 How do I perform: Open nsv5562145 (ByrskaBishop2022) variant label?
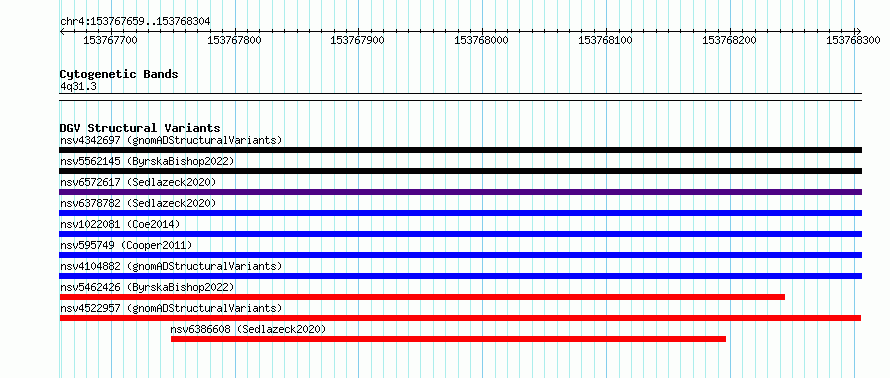click(x=147, y=161)
